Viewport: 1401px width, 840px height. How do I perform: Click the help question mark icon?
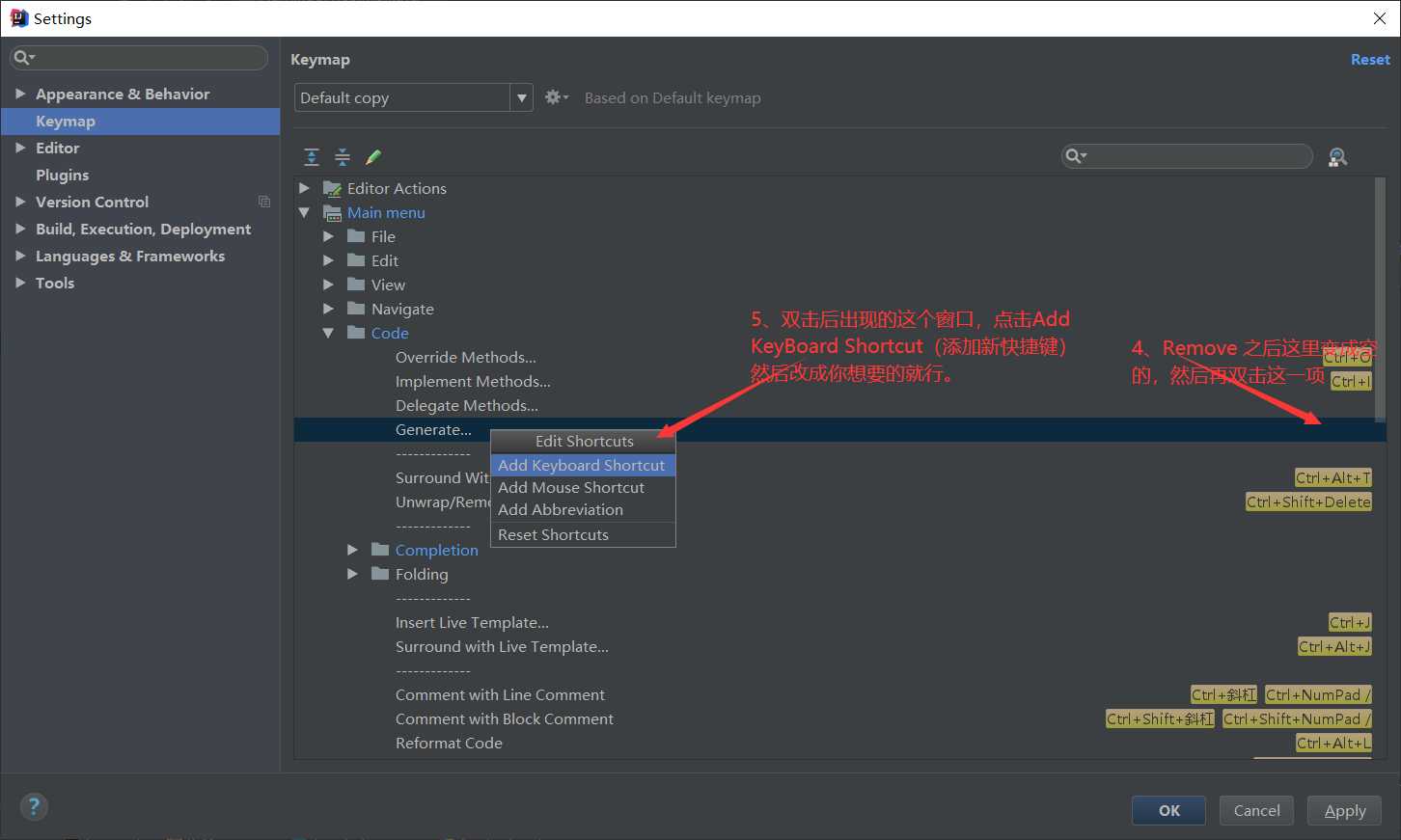pos(34,807)
